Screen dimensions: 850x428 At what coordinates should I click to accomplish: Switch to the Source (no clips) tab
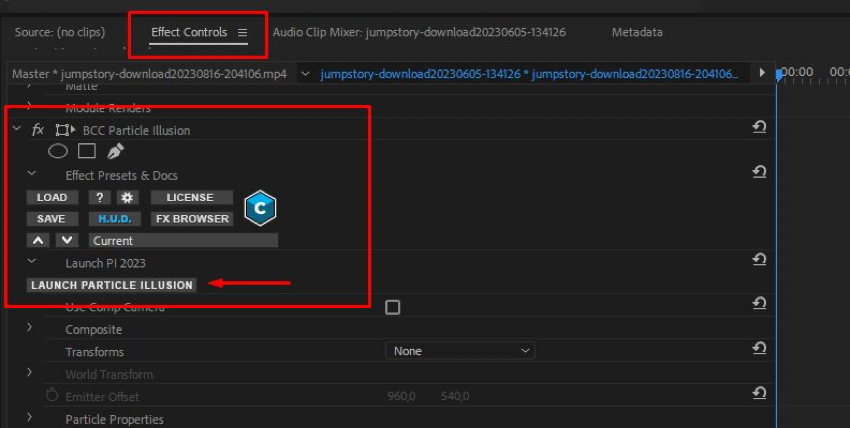pos(60,32)
